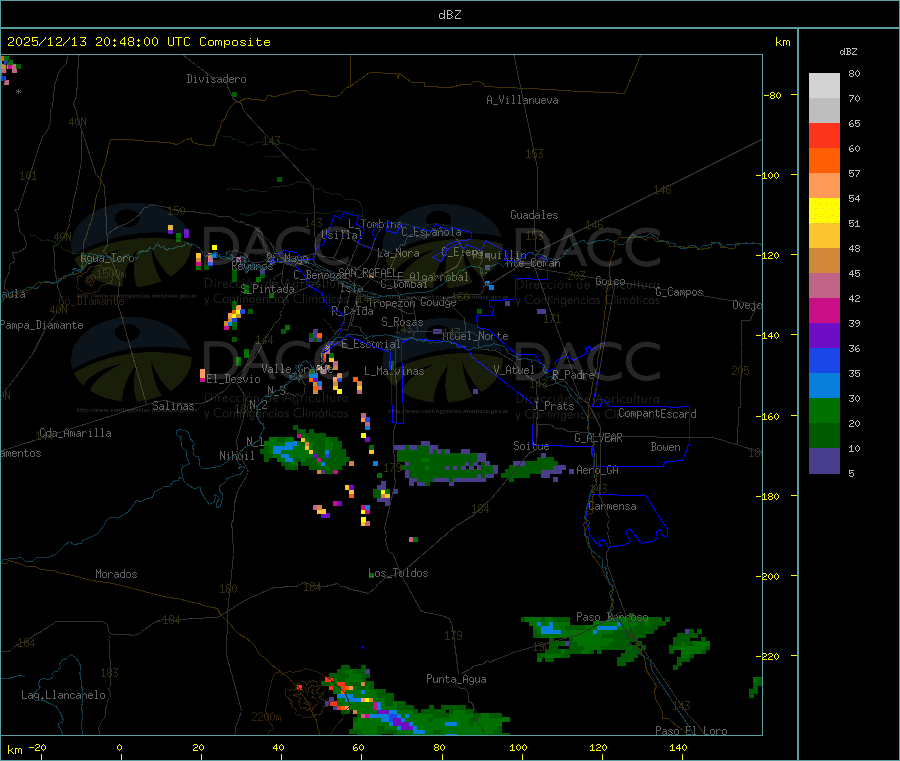Click the '-200' tick on the vertical km axis

pos(768,576)
